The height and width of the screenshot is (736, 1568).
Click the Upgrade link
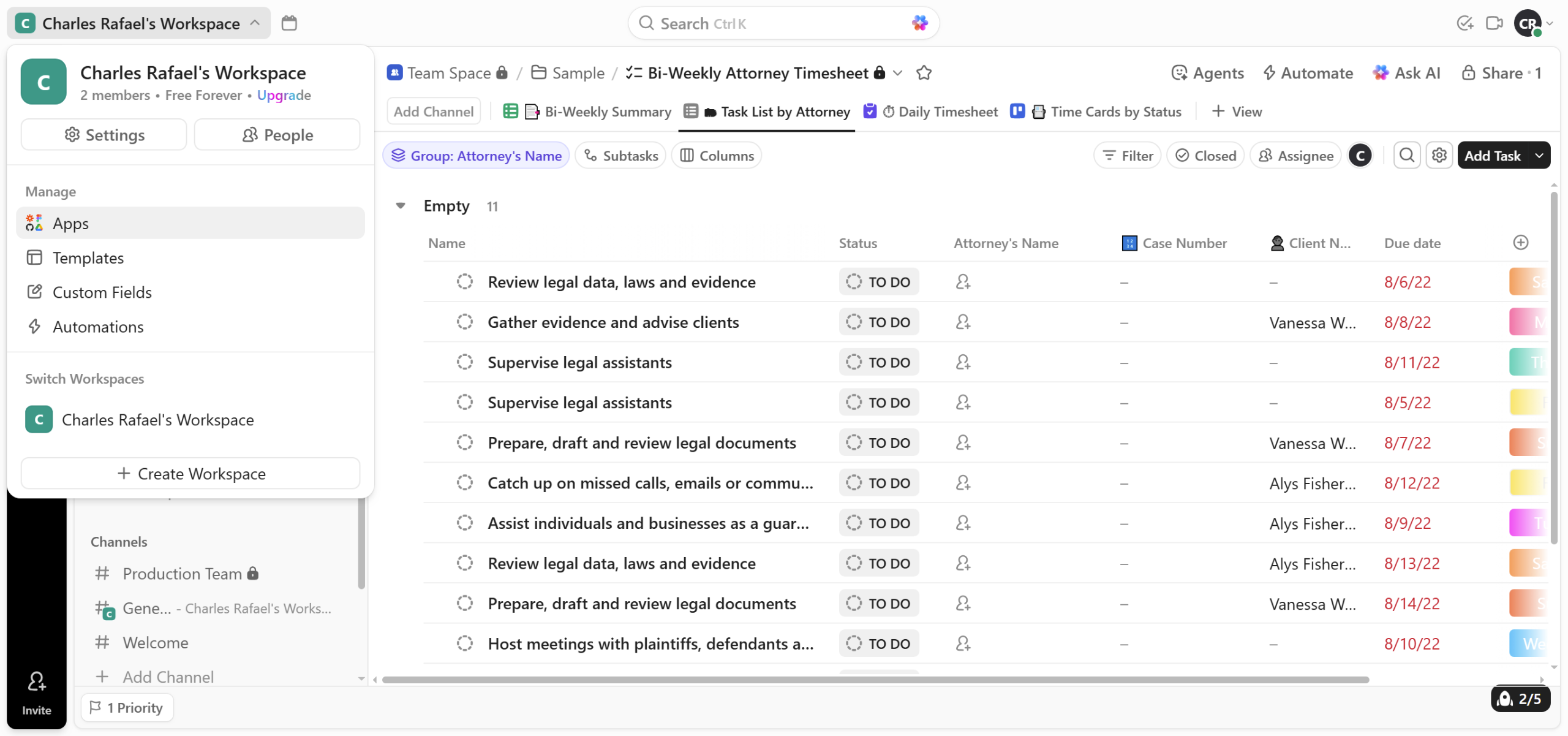pyautogui.click(x=284, y=95)
